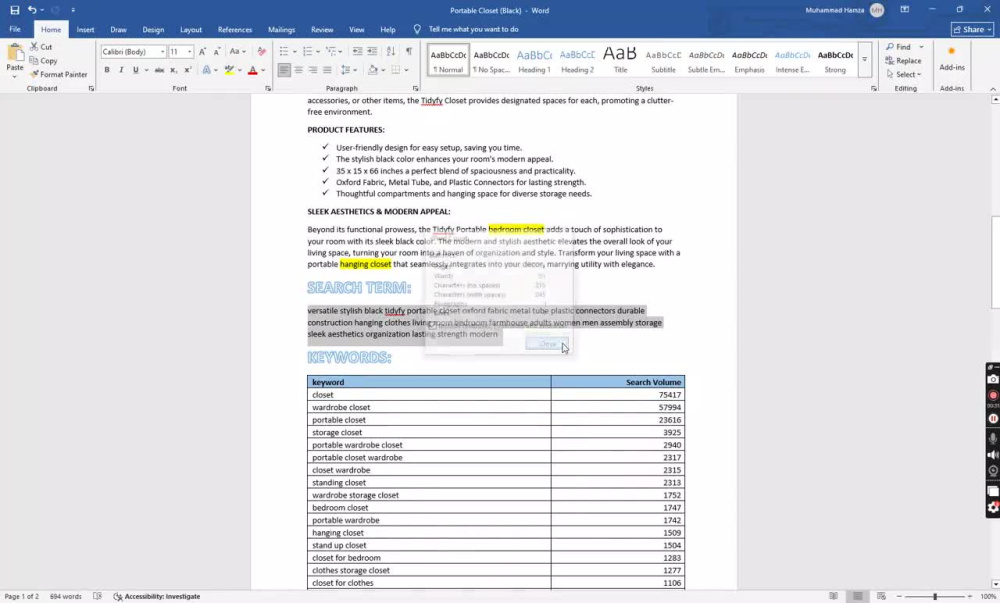The height and width of the screenshot is (603, 1000).
Task: Clear all formatting from selection
Action: coord(261,52)
